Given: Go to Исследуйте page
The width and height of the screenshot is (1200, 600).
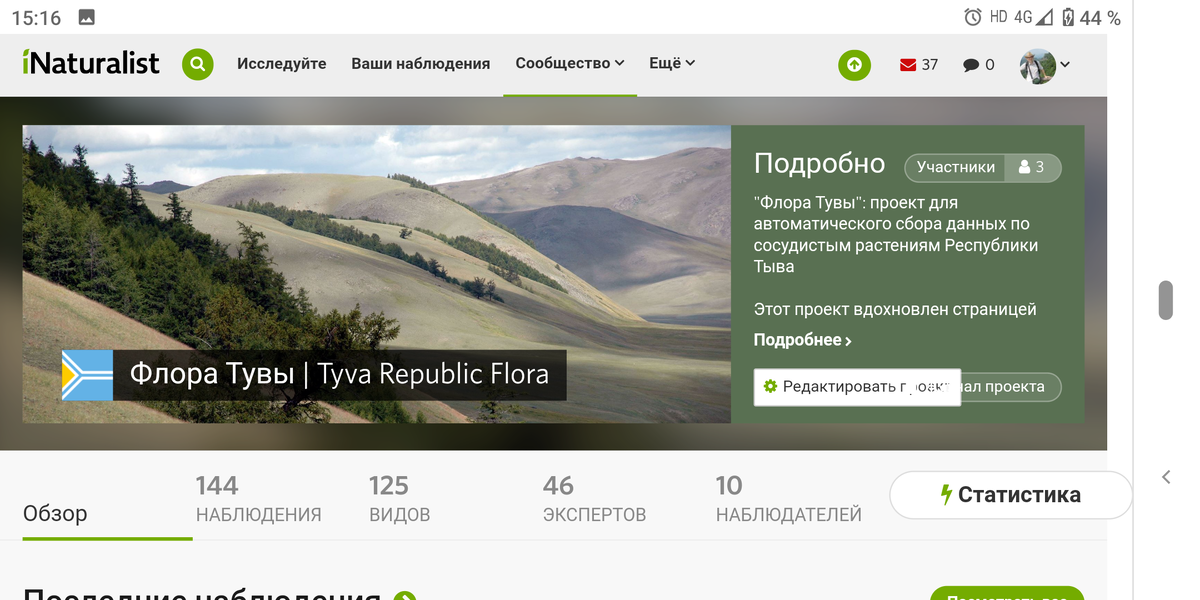Looking at the screenshot, I should coord(282,64).
